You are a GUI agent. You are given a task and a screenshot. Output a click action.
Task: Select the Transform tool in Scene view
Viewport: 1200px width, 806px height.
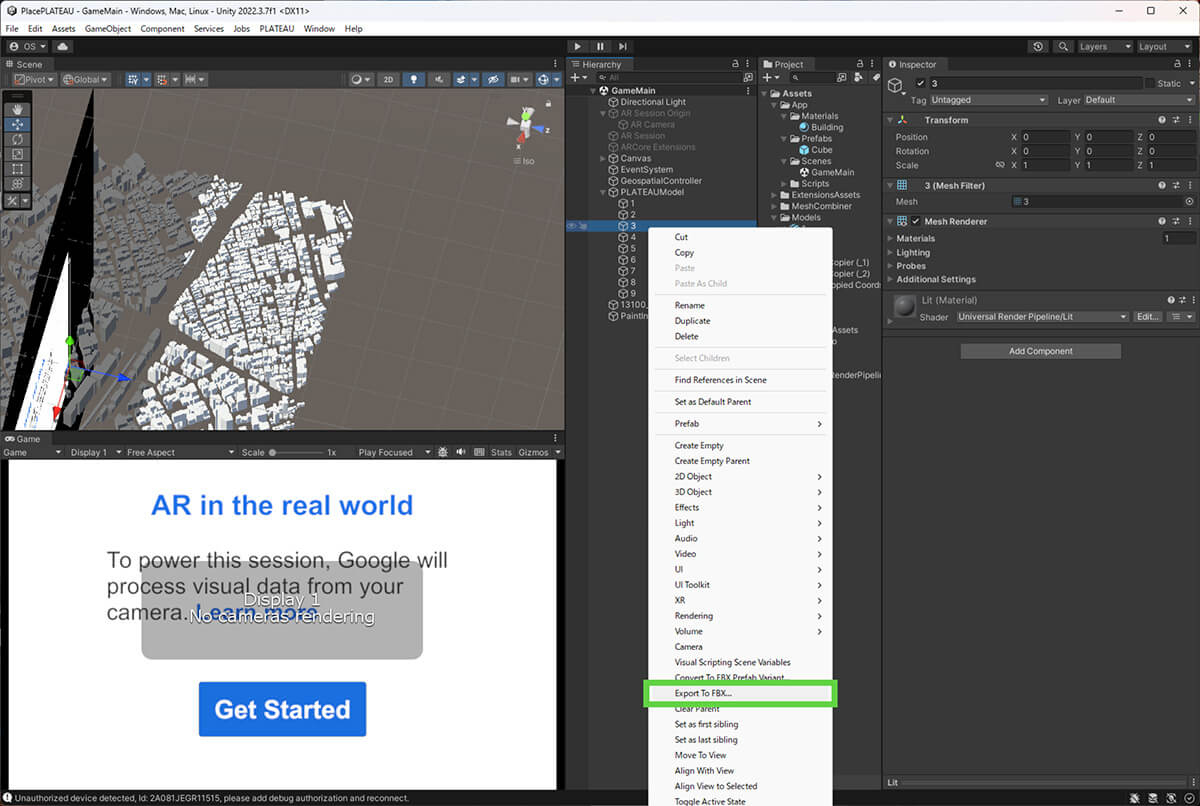tap(17, 184)
